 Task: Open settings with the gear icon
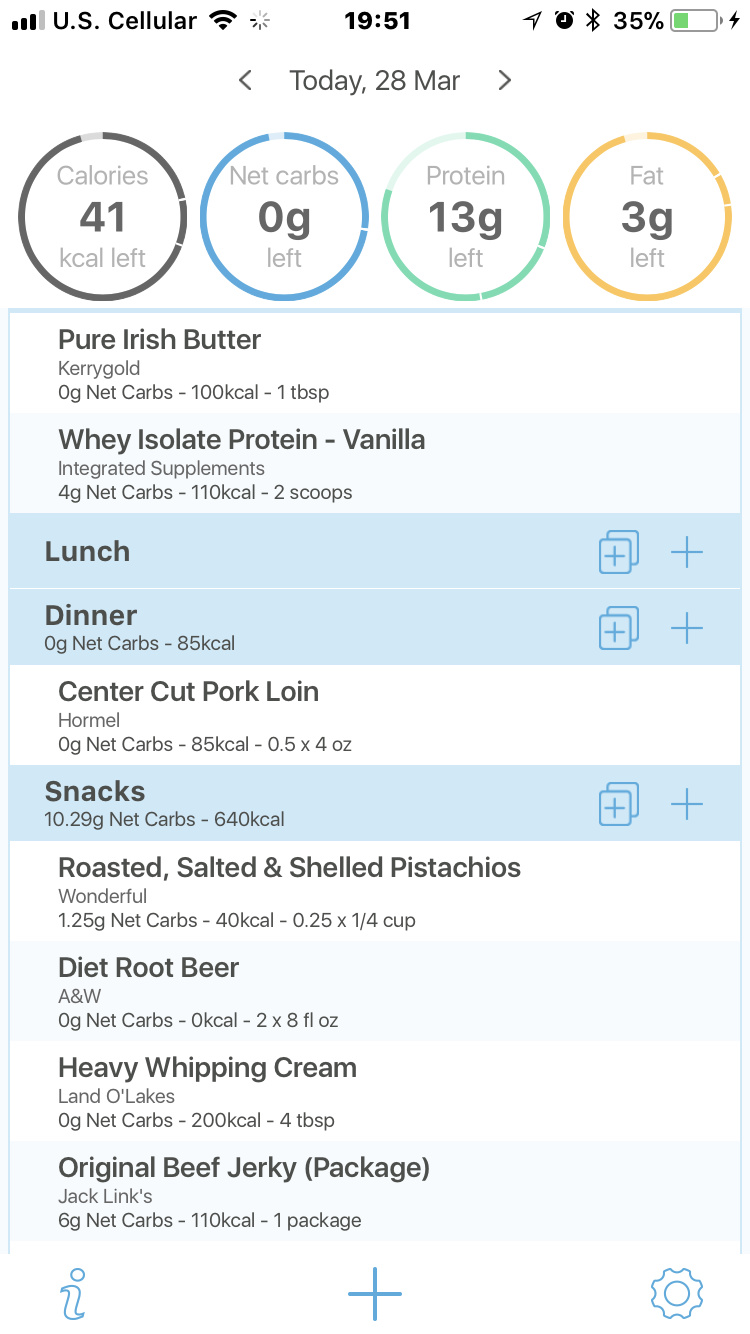677,1293
